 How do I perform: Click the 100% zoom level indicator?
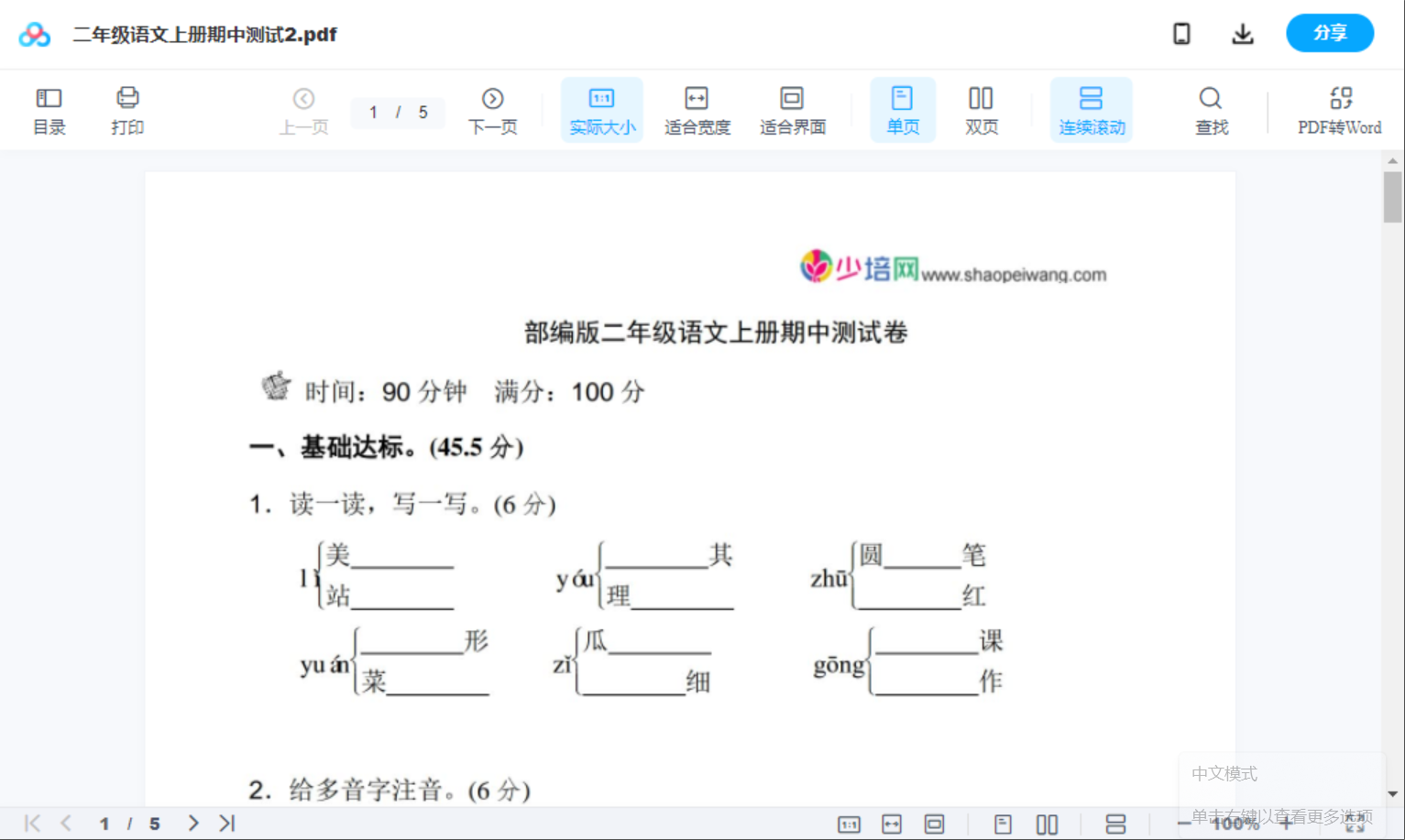(1235, 823)
